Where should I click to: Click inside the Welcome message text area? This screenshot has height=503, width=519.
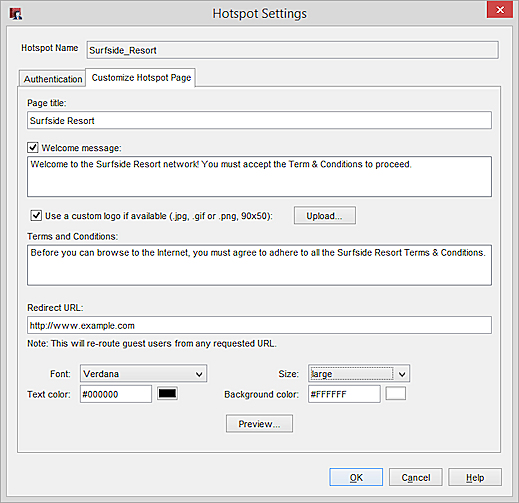(x=259, y=176)
